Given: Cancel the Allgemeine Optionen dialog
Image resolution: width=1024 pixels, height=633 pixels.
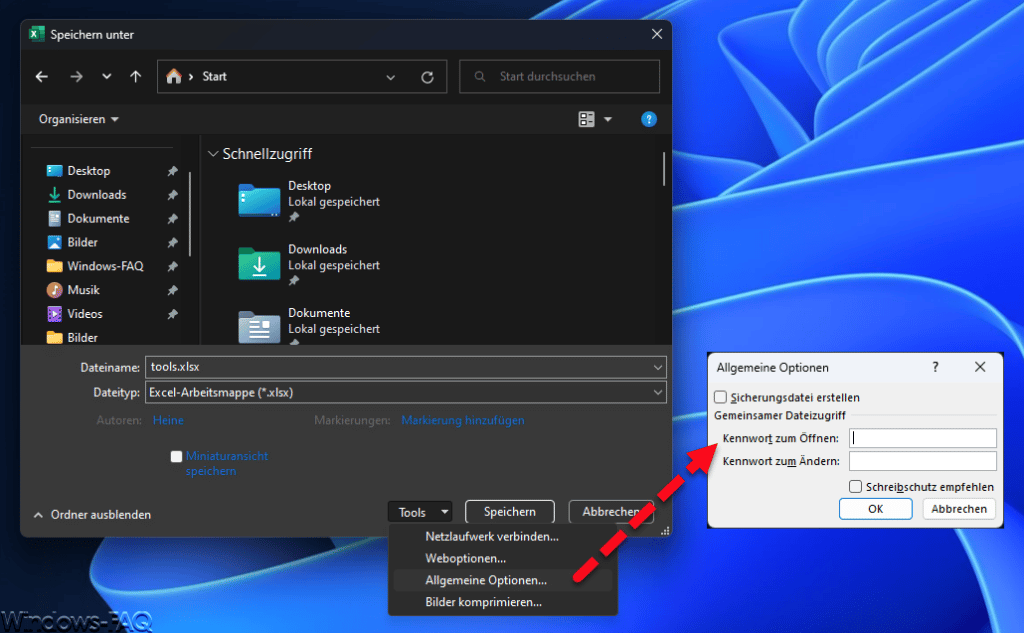Looking at the screenshot, I should [959, 509].
